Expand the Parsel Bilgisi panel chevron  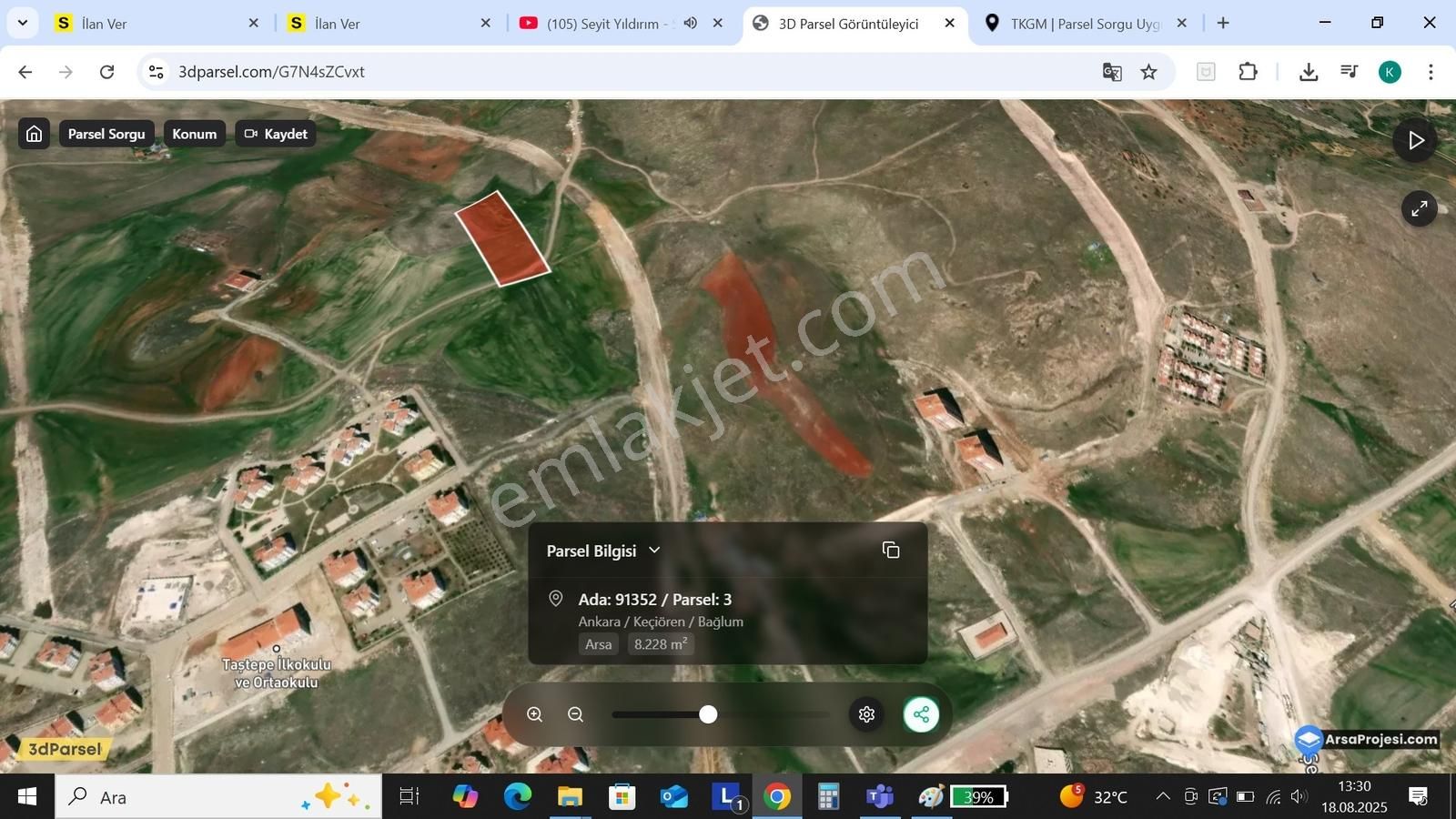click(x=653, y=550)
